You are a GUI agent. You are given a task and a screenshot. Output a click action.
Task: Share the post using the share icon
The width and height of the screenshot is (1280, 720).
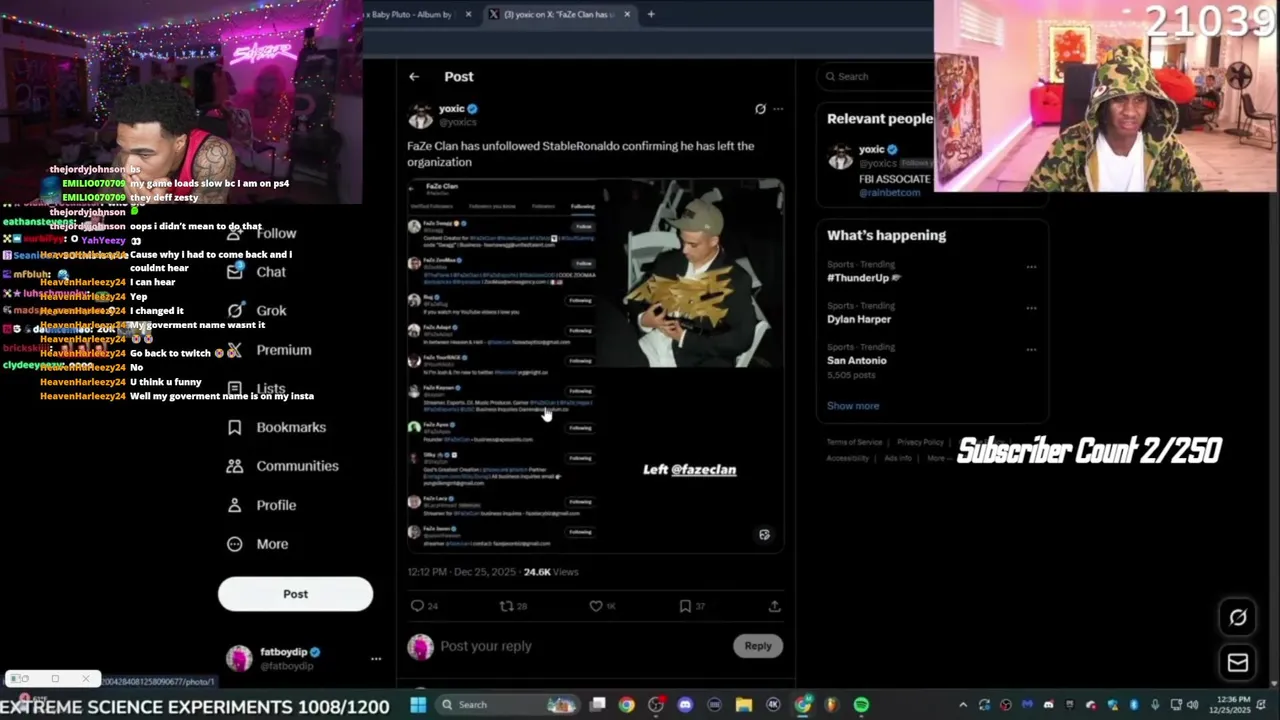pyautogui.click(x=774, y=606)
